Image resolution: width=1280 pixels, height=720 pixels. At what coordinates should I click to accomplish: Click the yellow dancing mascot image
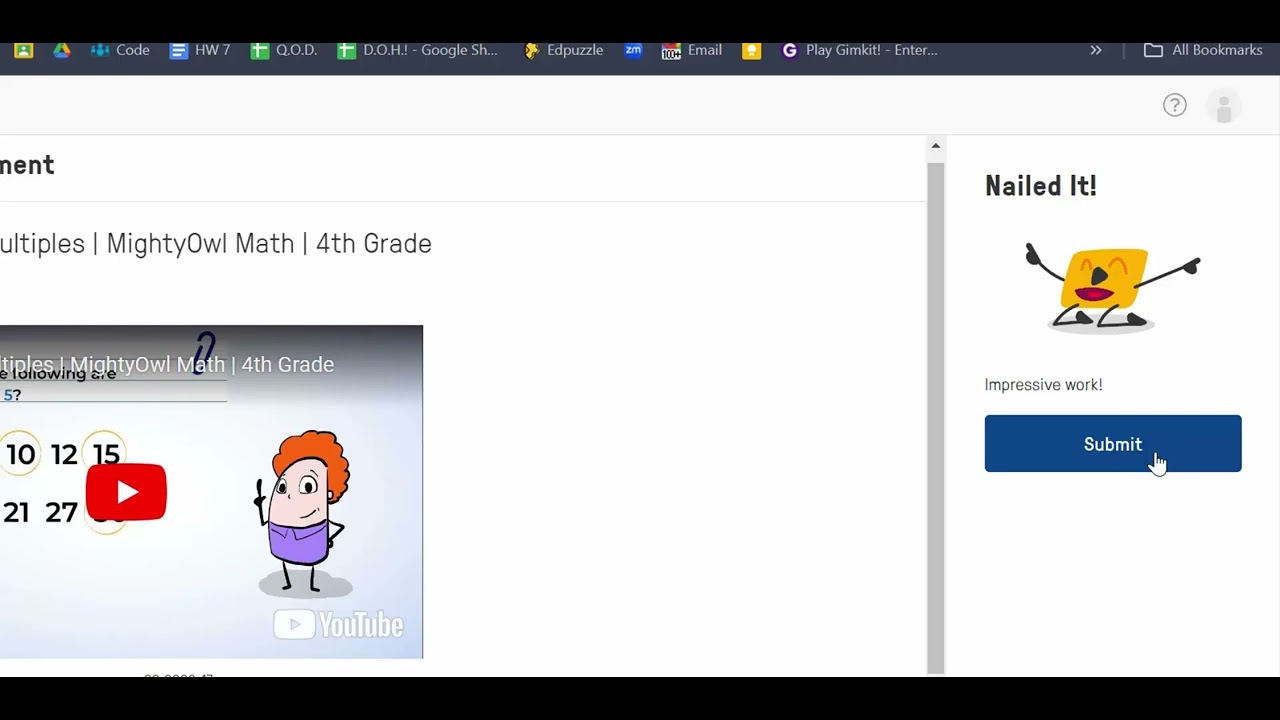(x=1112, y=287)
